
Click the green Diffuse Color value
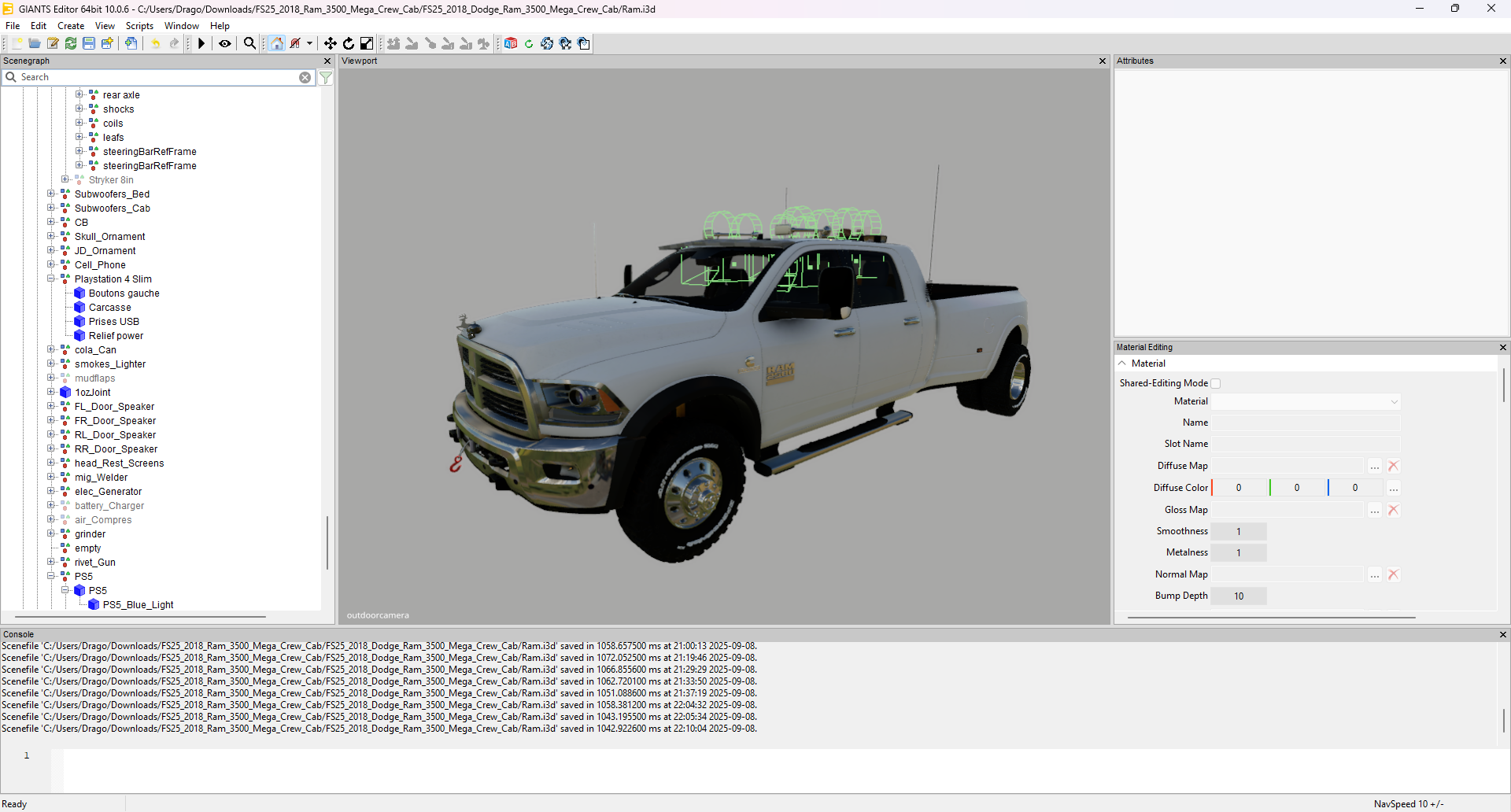(1298, 488)
